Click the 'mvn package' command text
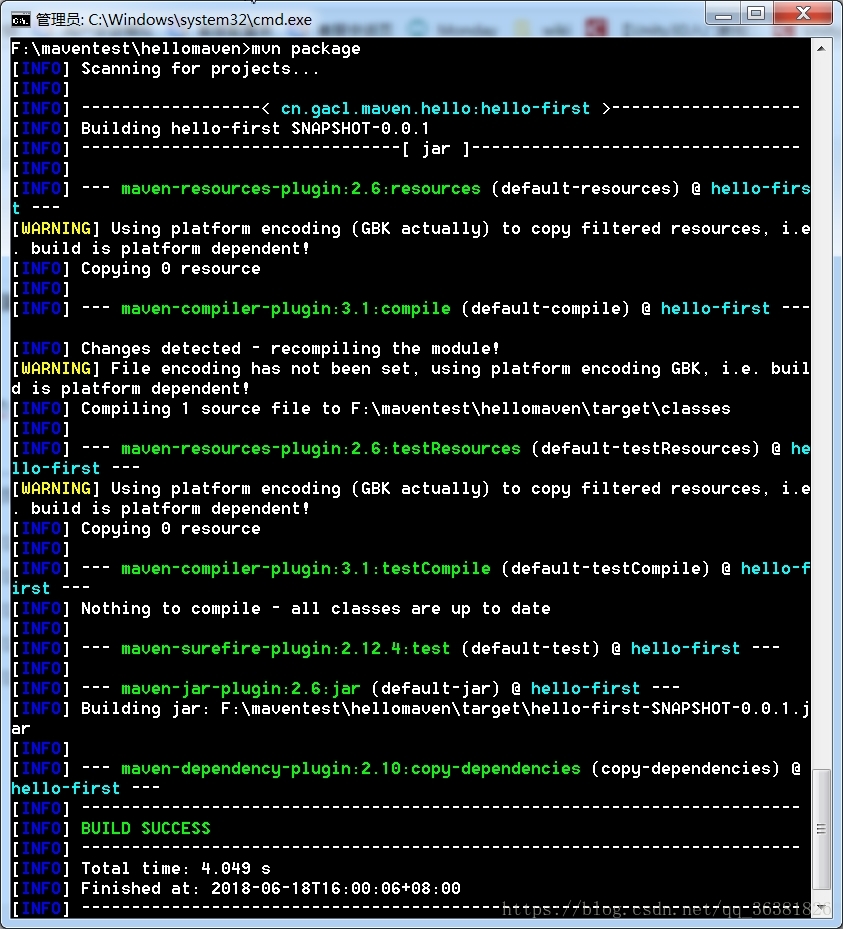This screenshot has width=843, height=929. pyautogui.click(x=306, y=49)
